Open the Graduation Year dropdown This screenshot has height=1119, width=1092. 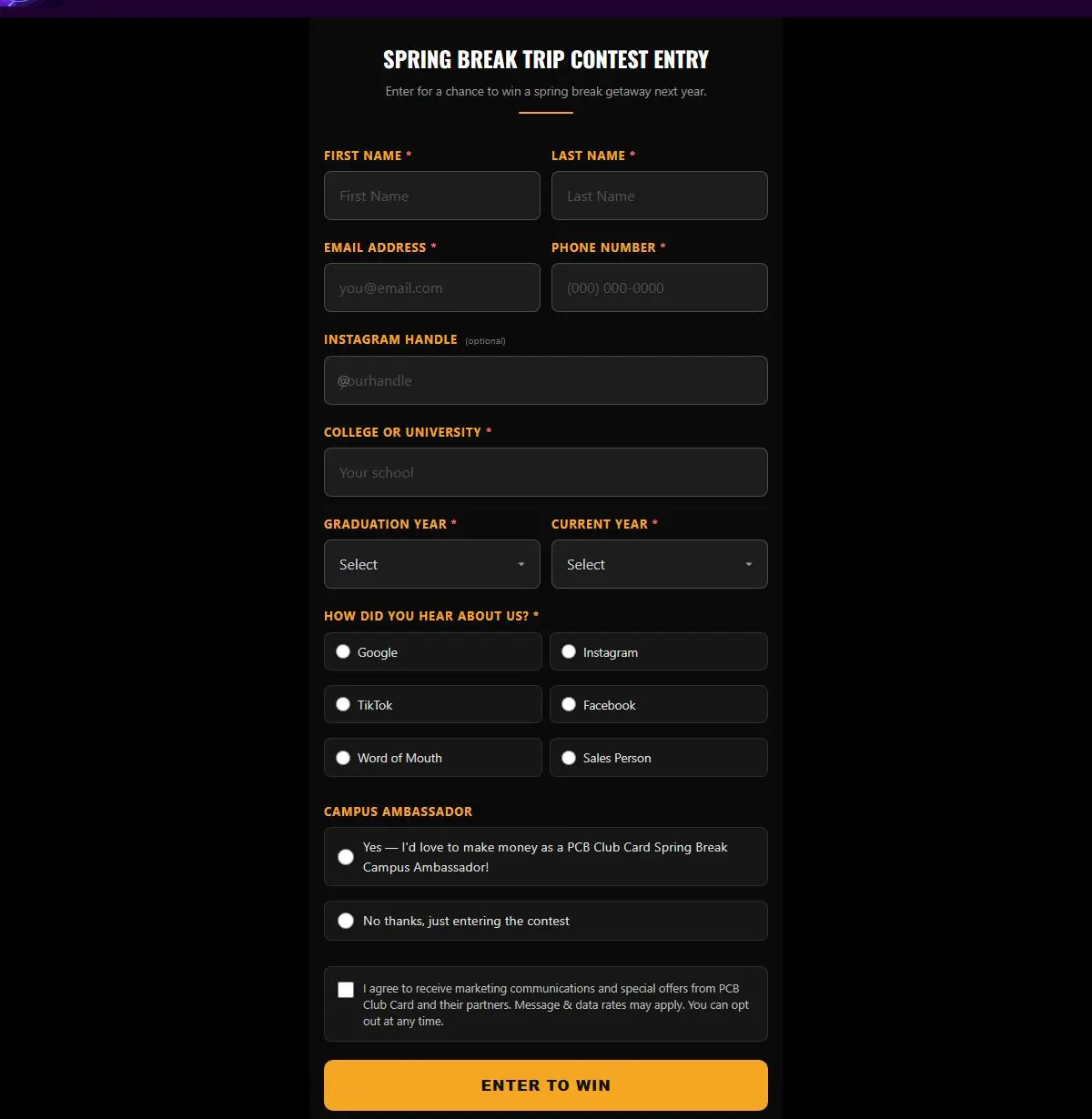(x=432, y=564)
